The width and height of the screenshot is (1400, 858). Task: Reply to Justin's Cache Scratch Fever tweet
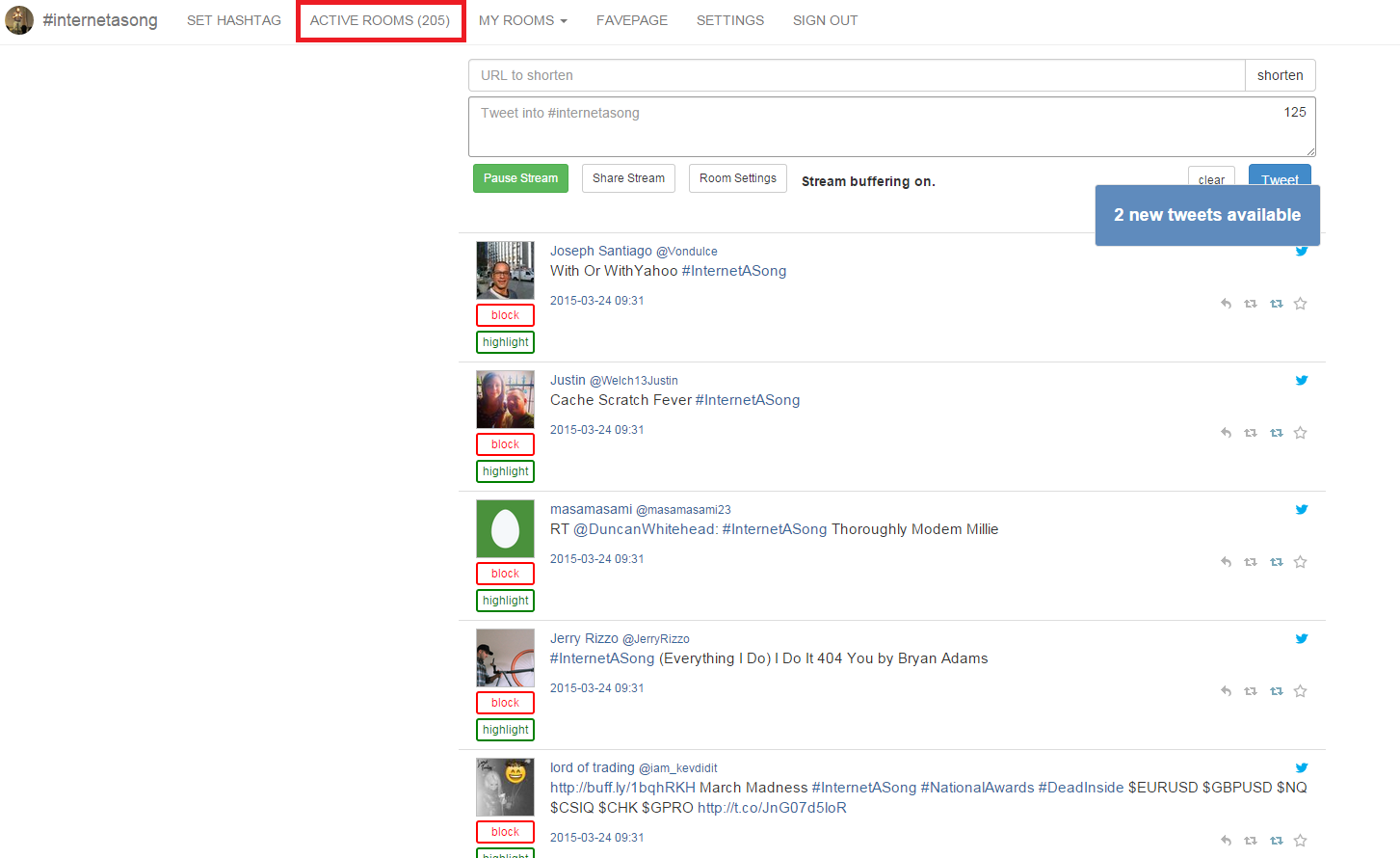[1226, 433]
